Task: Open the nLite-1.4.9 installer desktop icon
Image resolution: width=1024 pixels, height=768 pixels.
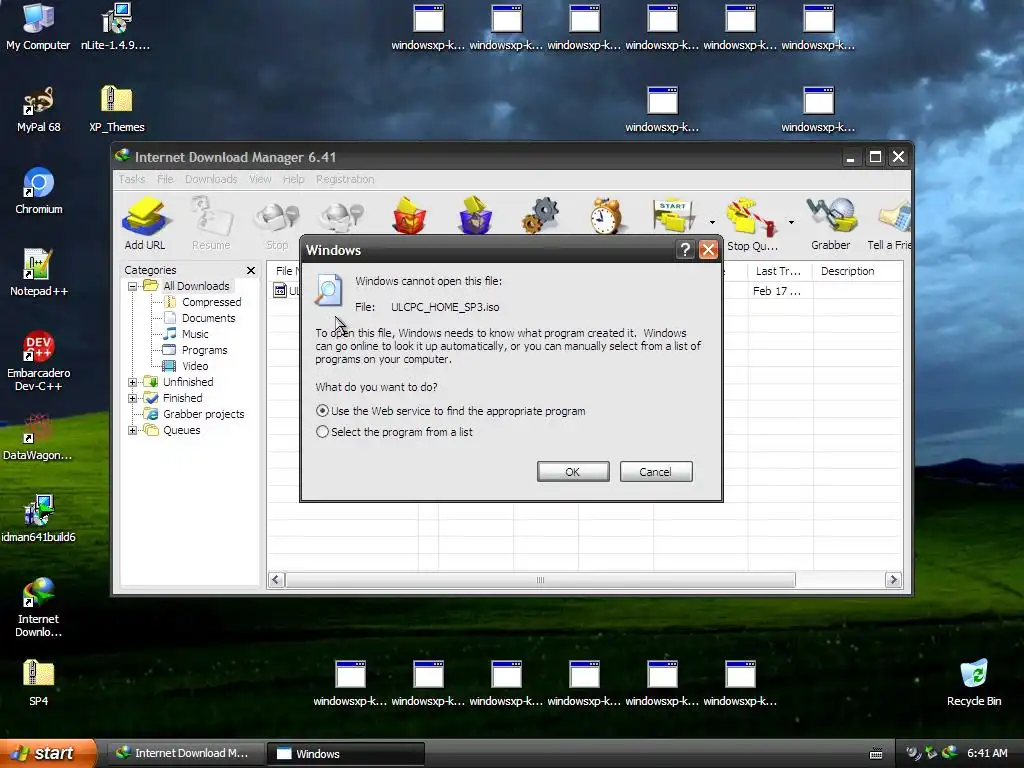Action: coord(116,27)
